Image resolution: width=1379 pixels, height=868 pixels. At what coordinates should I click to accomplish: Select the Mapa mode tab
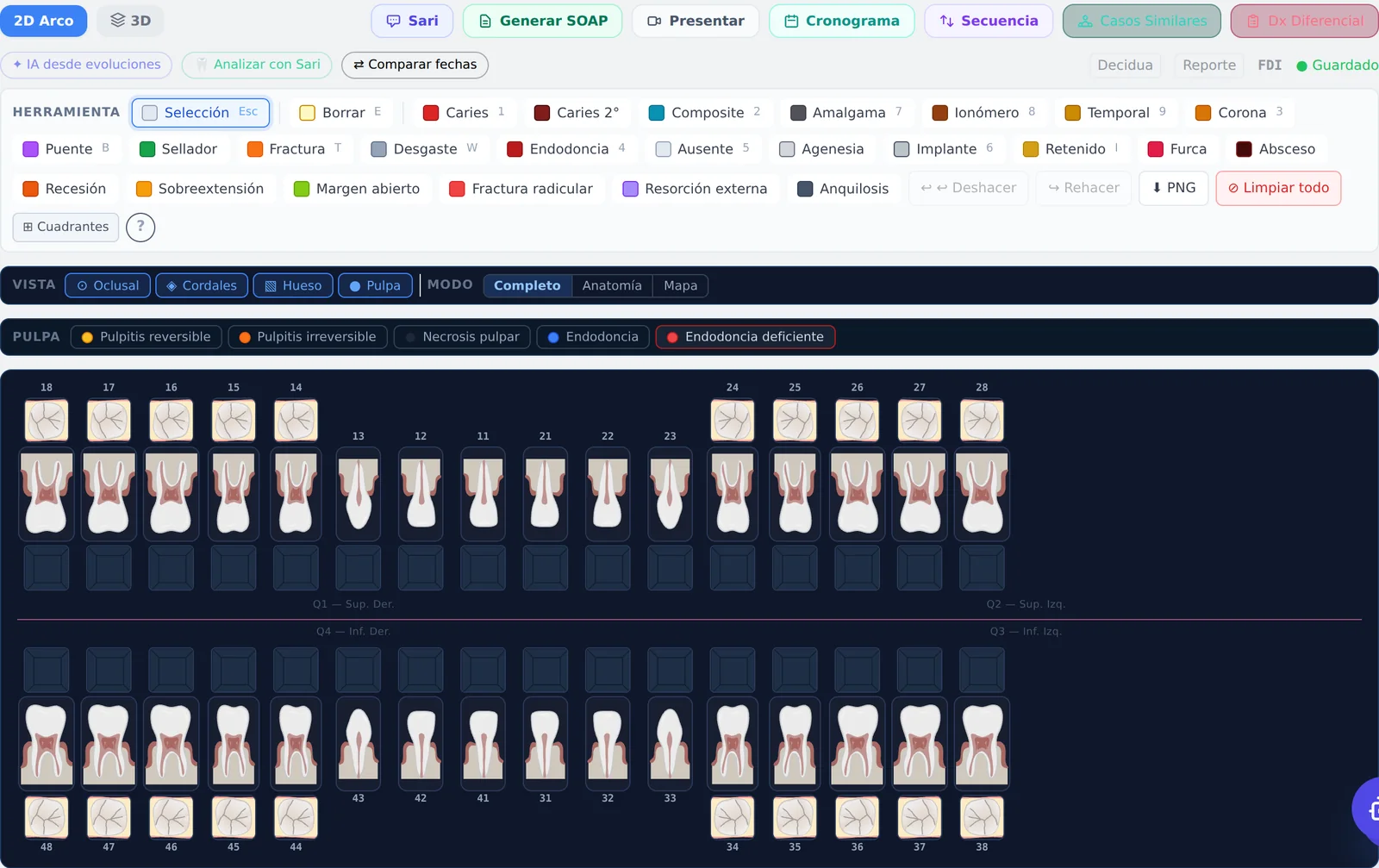[680, 285]
